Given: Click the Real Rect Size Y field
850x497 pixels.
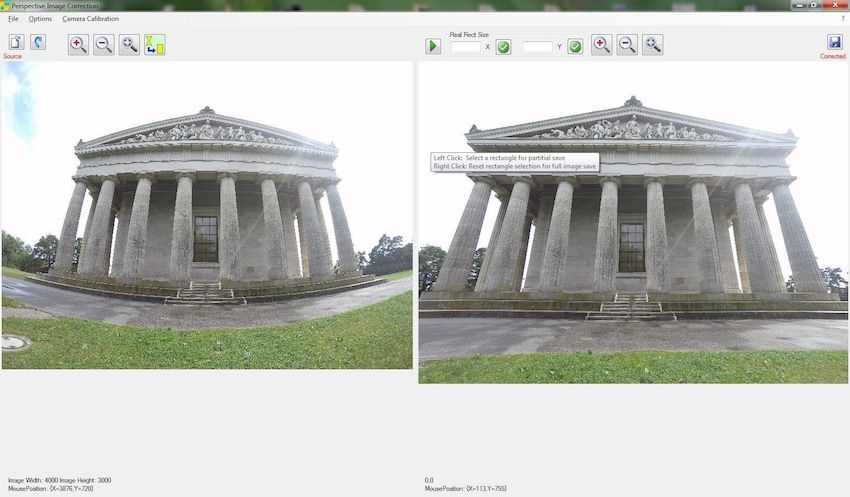Looking at the screenshot, I should pos(538,47).
